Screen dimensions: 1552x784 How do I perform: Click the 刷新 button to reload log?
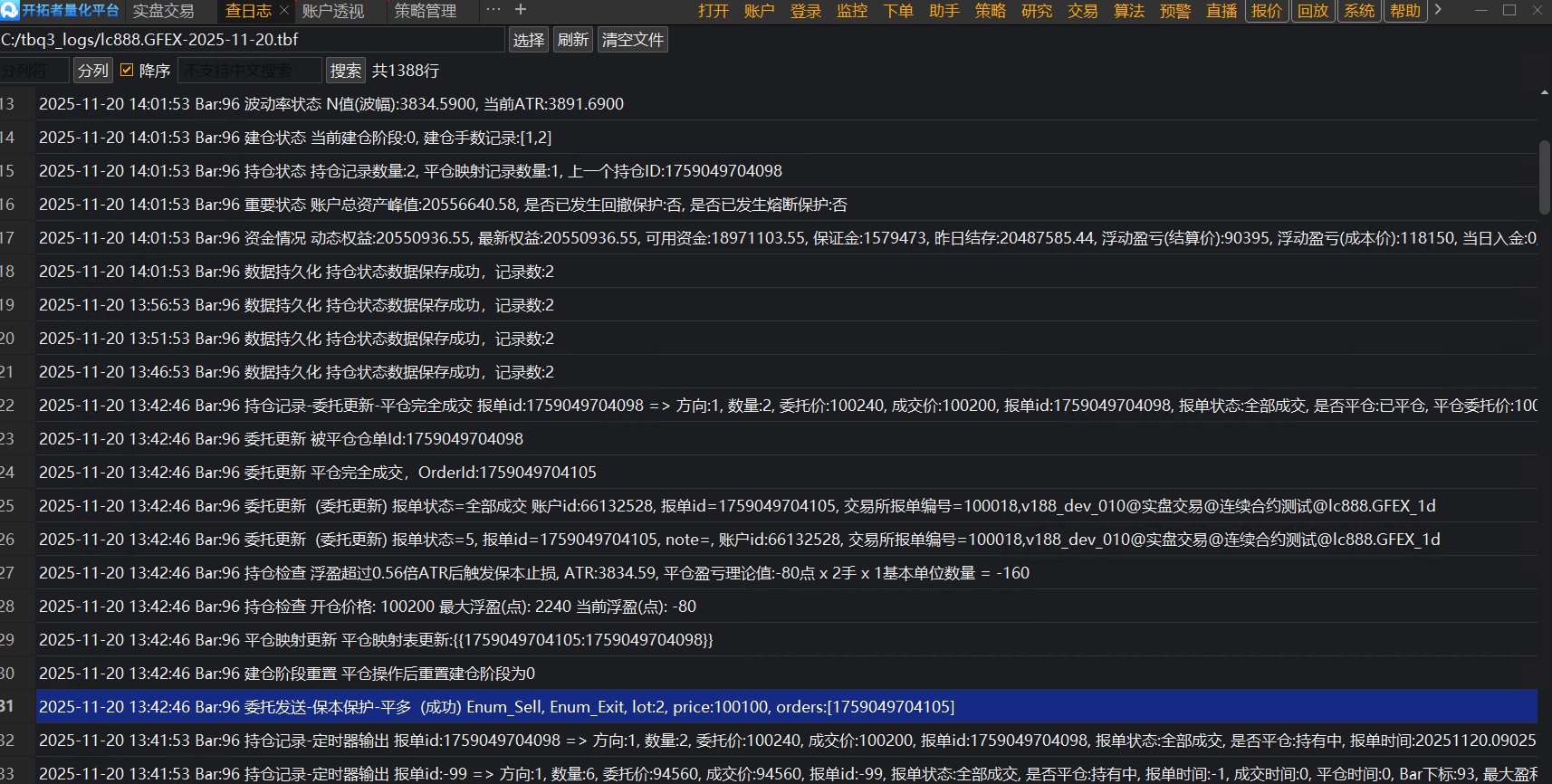[x=572, y=40]
